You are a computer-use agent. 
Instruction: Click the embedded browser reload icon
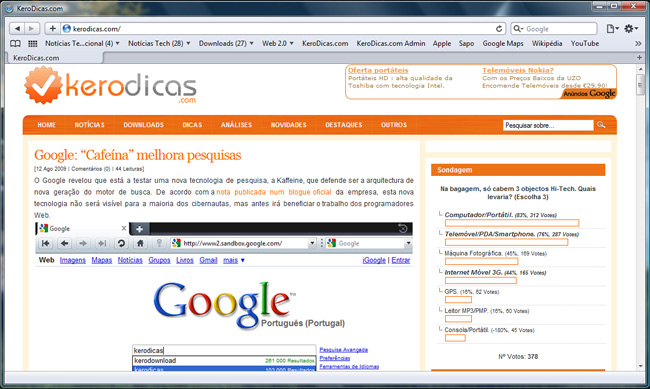(x=121, y=243)
